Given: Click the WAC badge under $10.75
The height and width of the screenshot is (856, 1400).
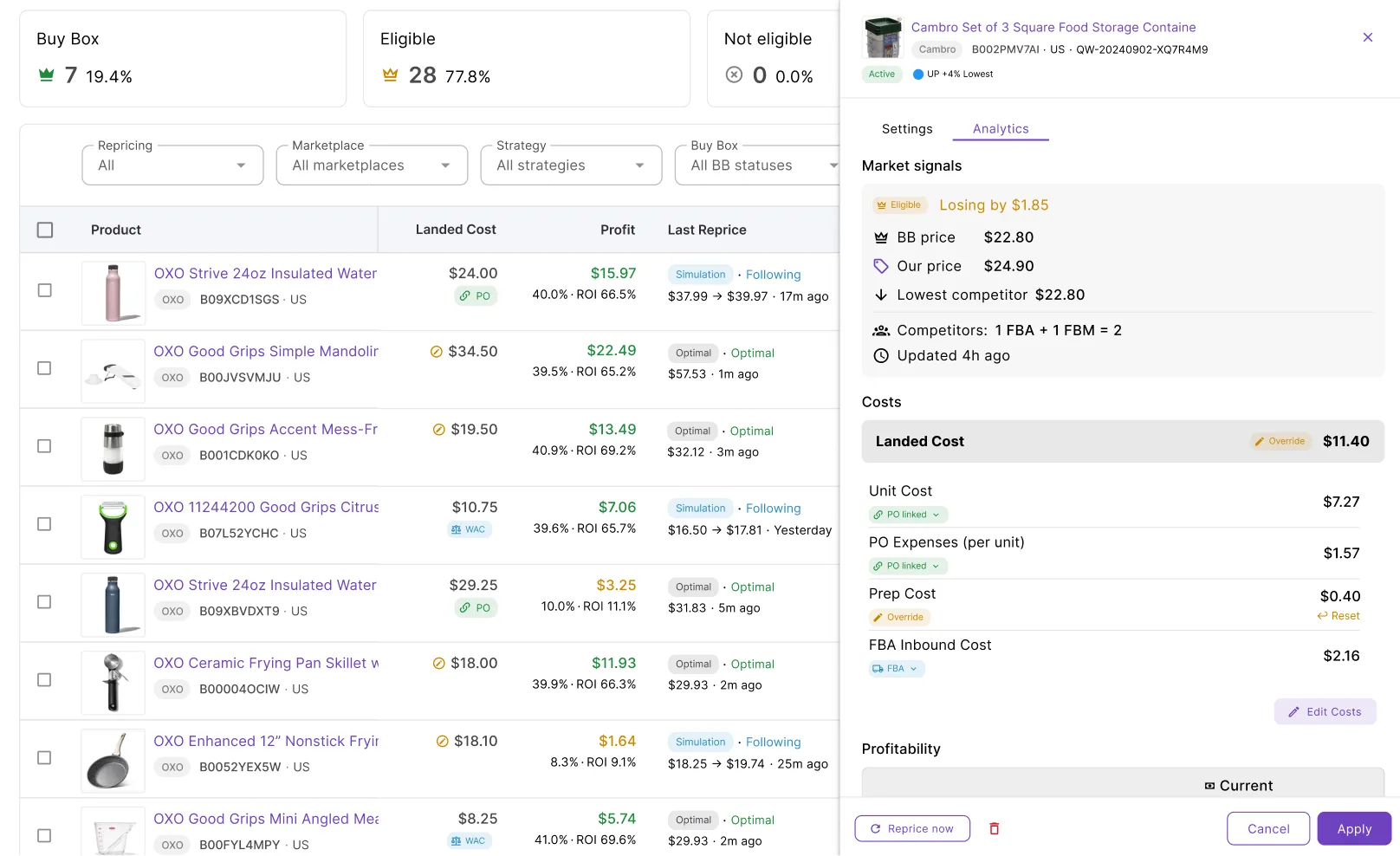Looking at the screenshot, I should coord(469,529).
